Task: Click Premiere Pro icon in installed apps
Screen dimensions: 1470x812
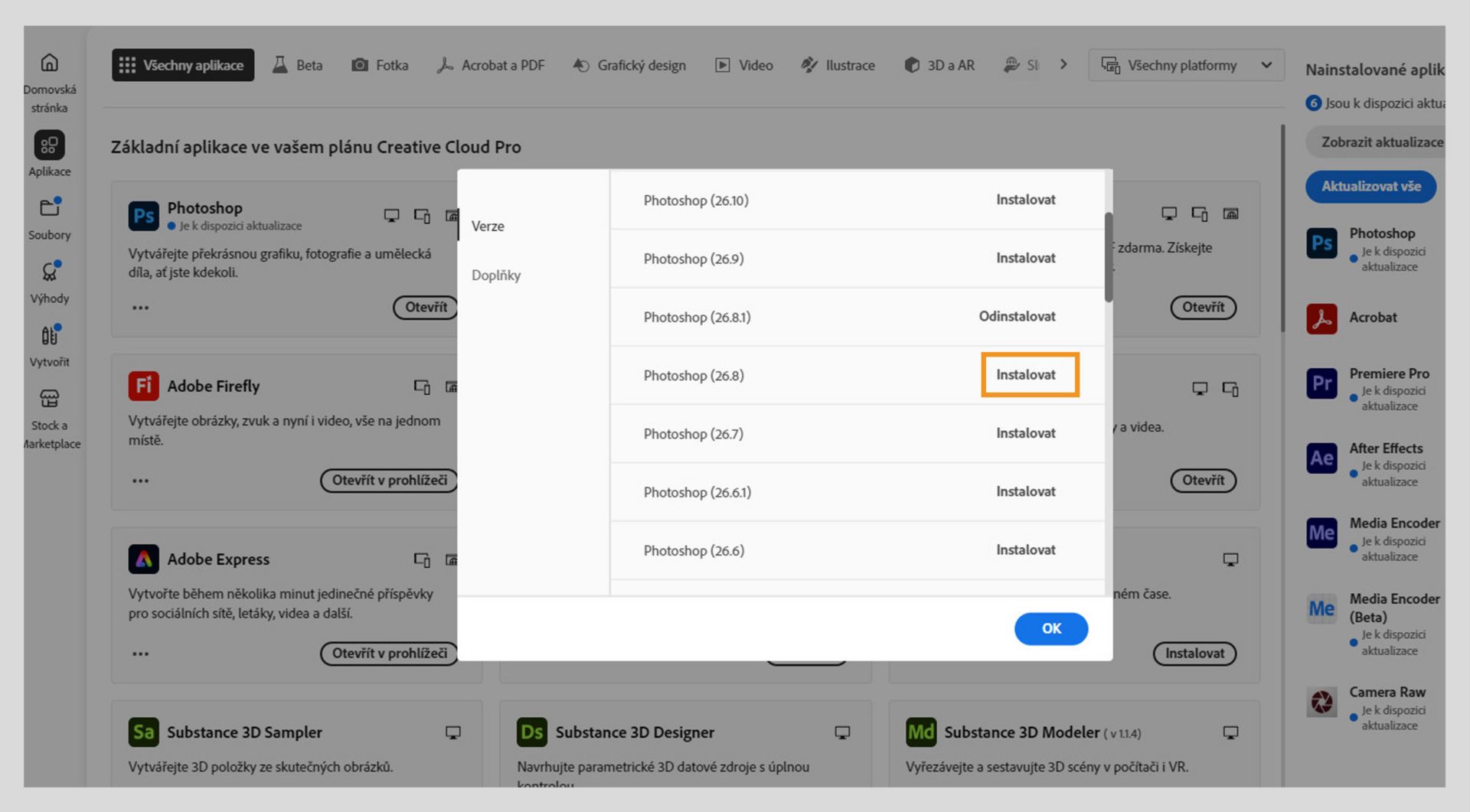Action: click(x=1322, y=383)
